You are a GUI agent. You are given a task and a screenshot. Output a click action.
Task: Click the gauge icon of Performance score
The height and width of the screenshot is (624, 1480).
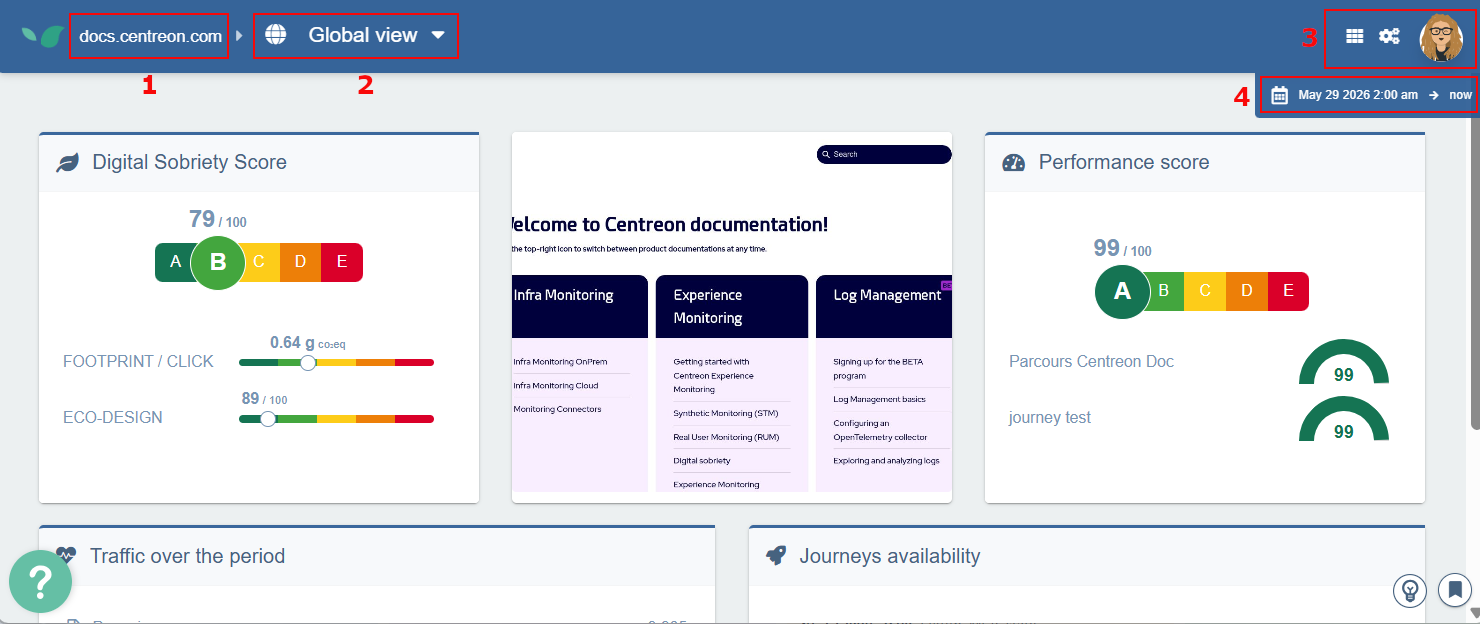pos(1014,162)
